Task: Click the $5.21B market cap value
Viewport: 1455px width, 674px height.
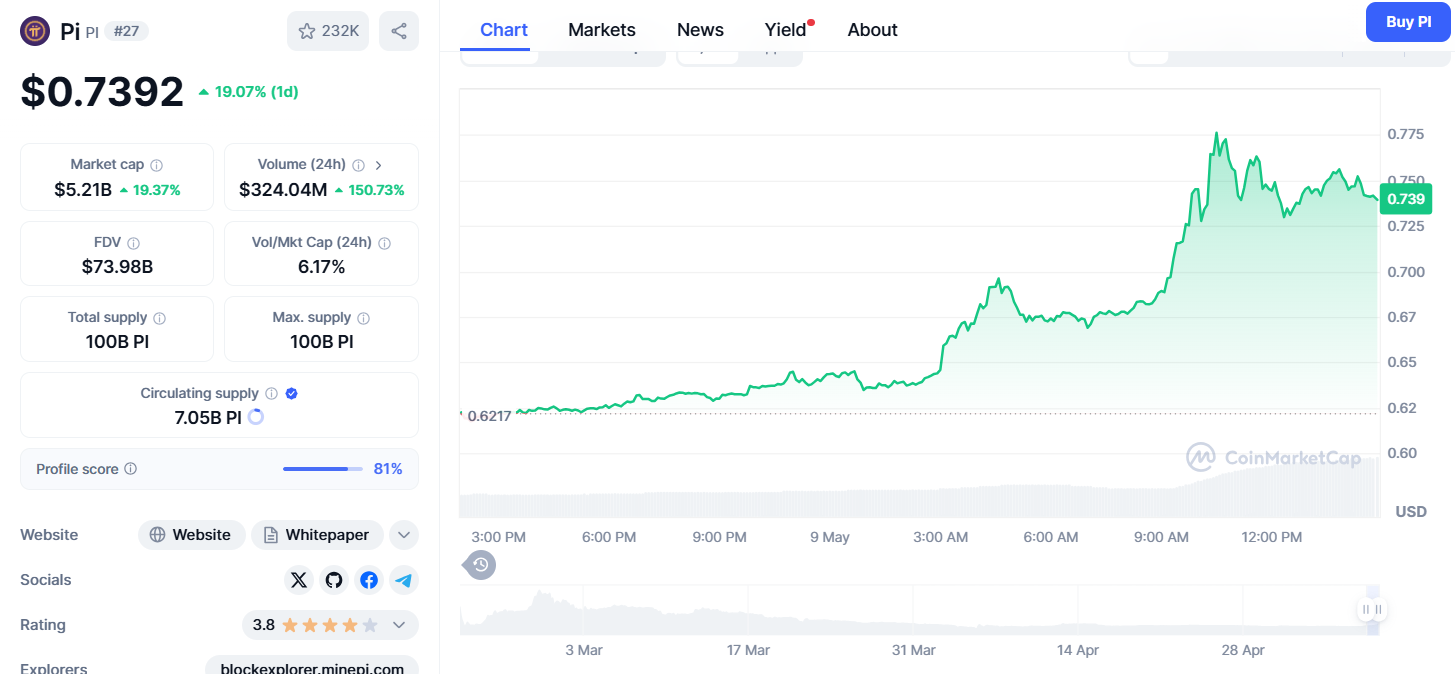Action: point(83,189)
